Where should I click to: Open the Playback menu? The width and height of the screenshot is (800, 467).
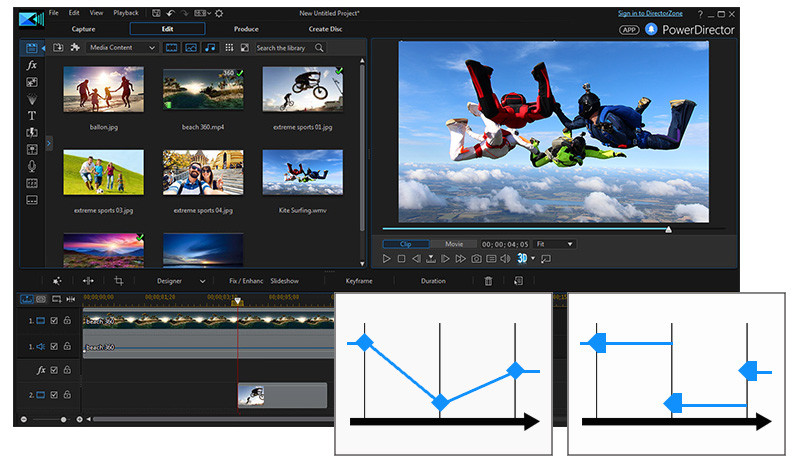coord(126,13)
